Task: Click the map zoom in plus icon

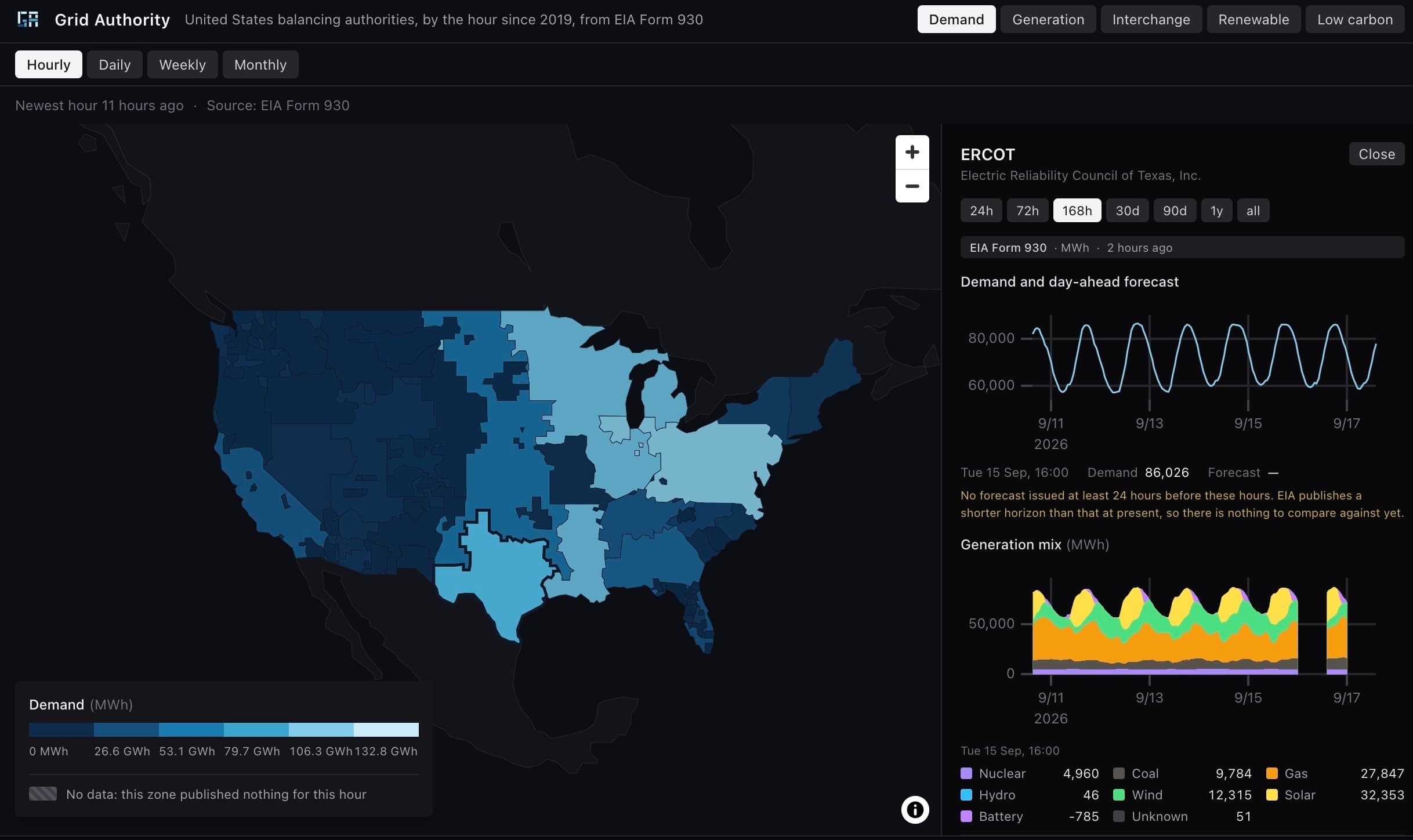Action: (912, 153)
